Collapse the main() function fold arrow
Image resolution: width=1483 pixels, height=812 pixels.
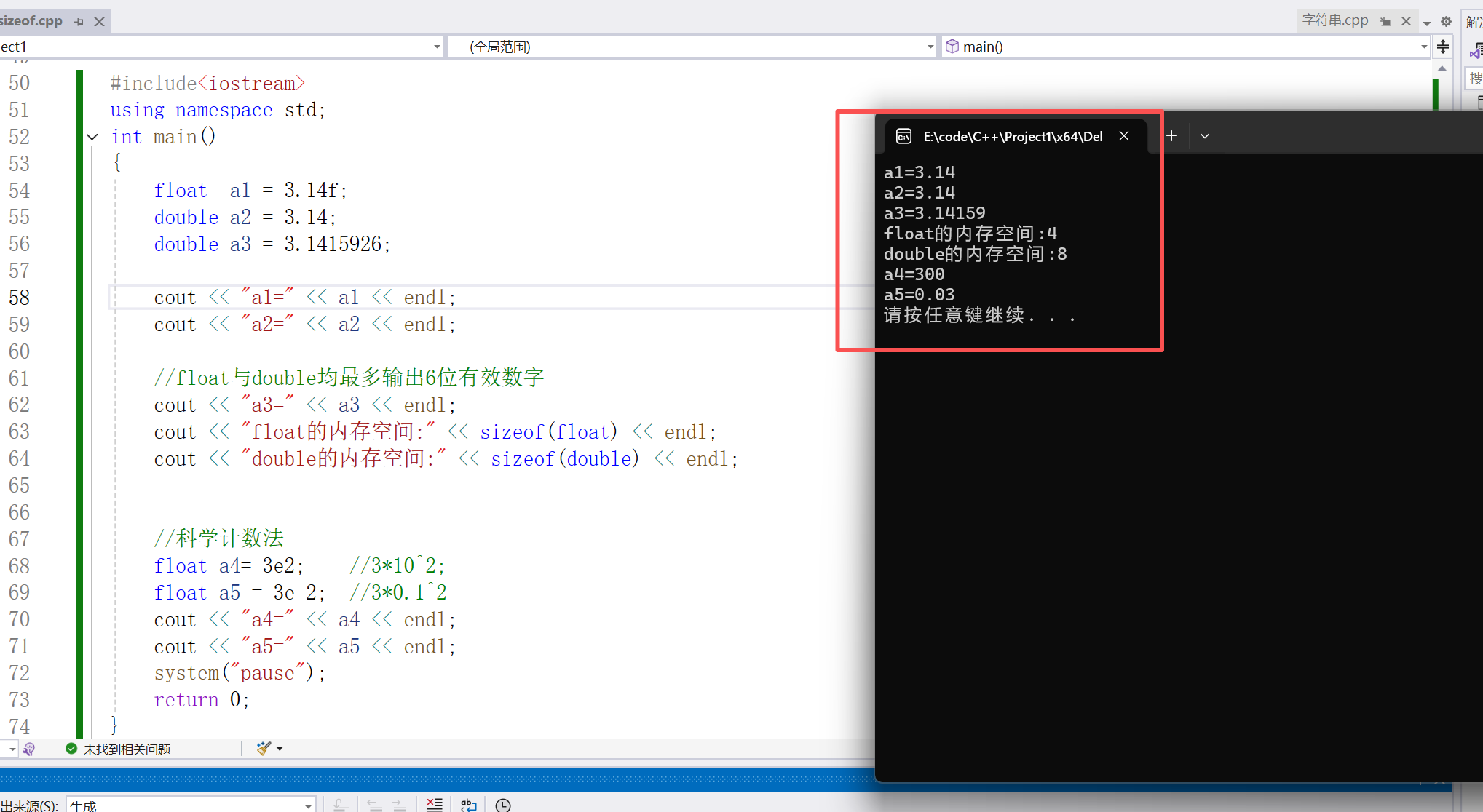pos(92,137)
